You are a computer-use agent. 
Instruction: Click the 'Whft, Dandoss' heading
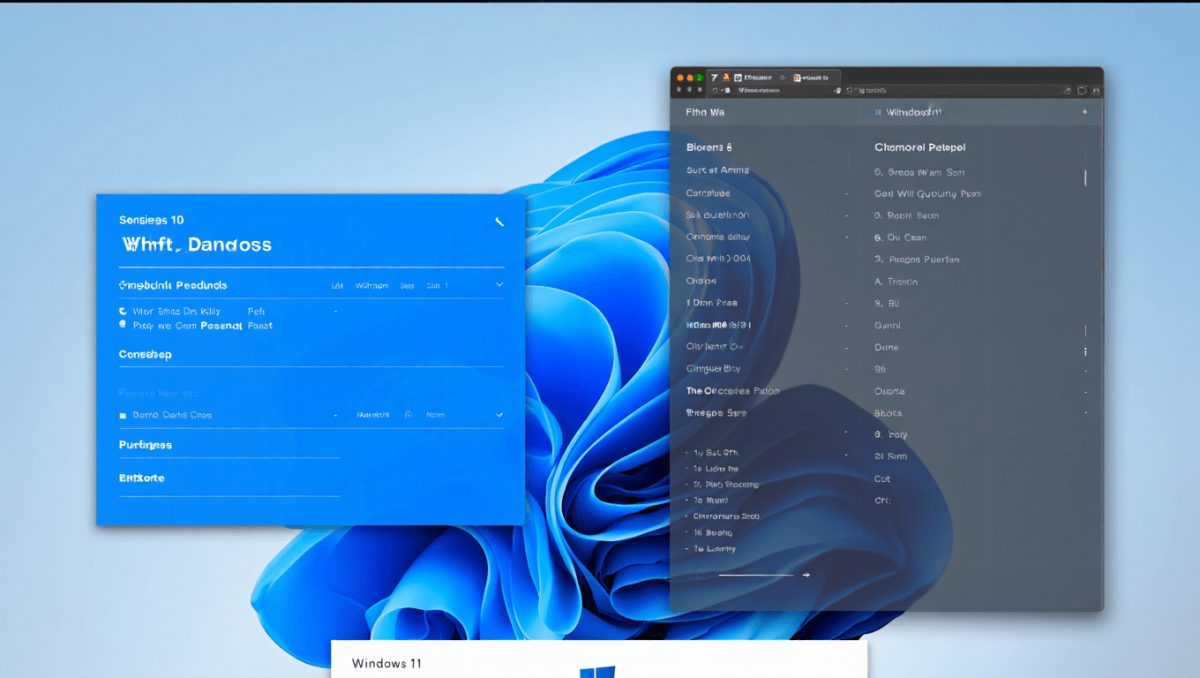(196, 244)
